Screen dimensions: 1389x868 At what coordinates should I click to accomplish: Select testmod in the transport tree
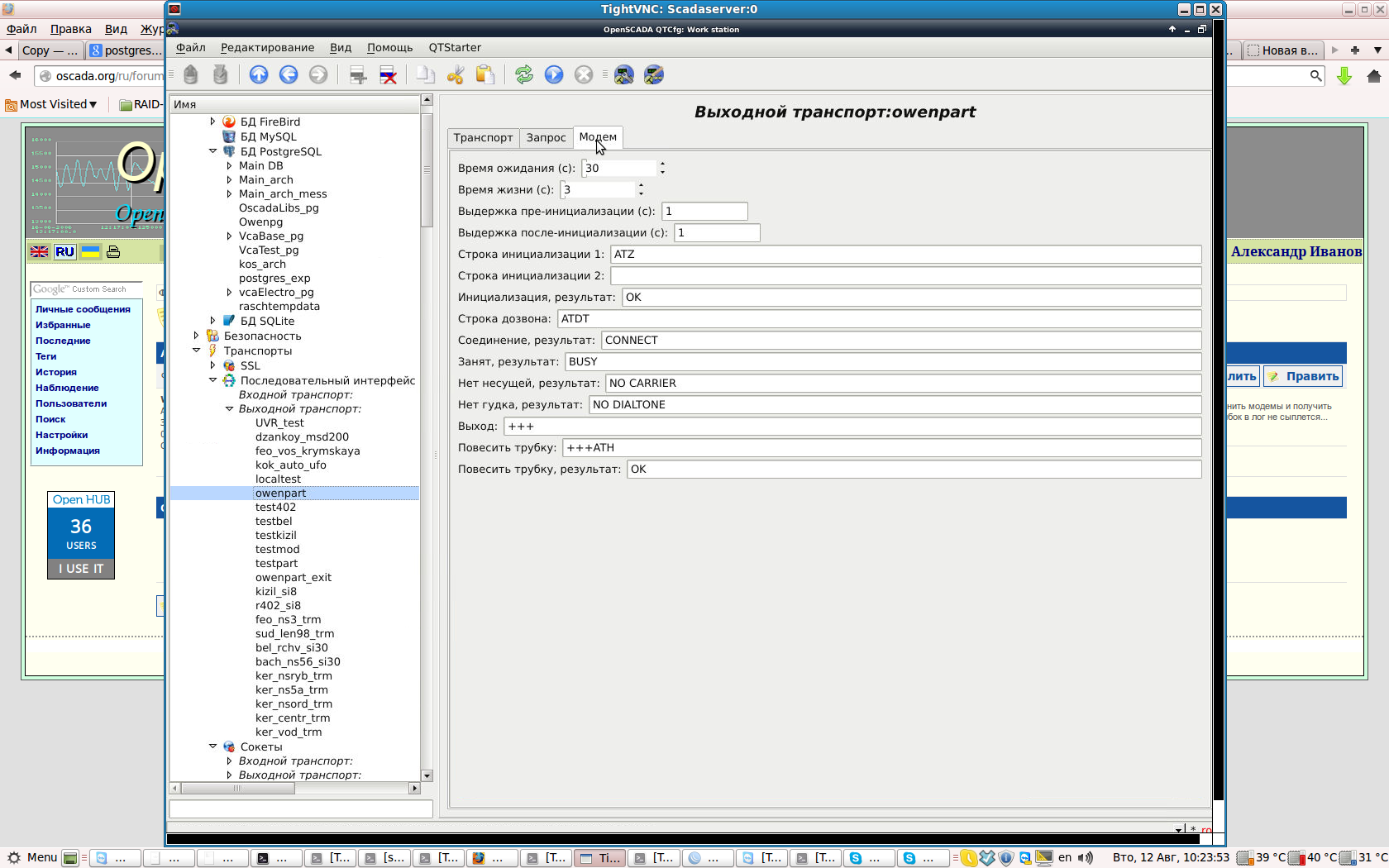point(277,550)
